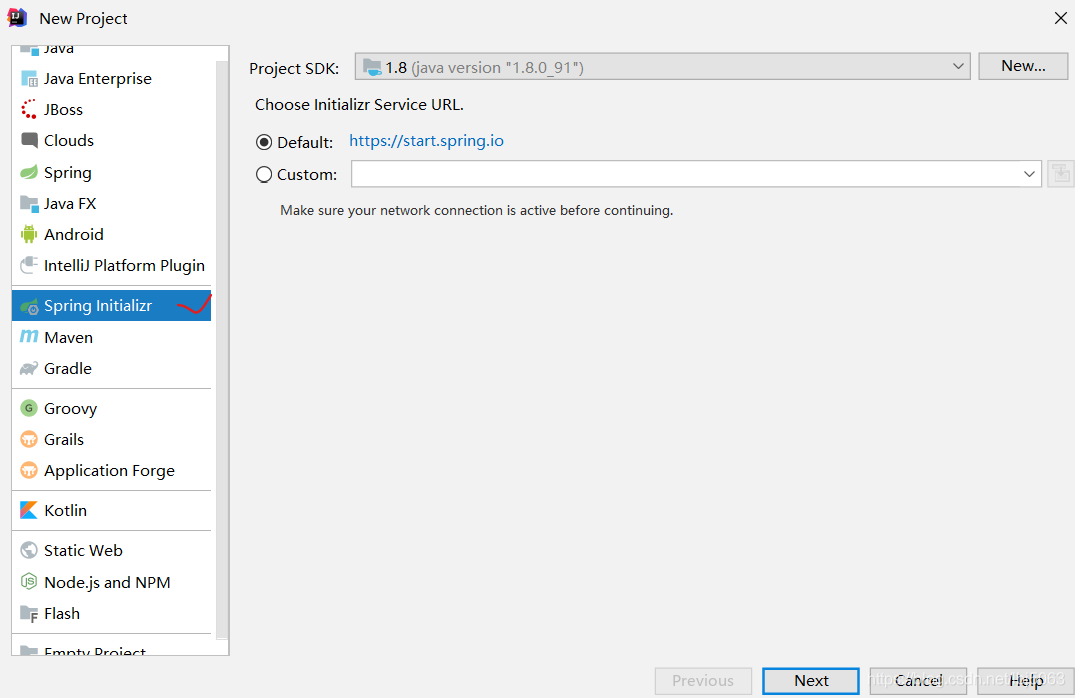Expand the Custom URL history dropdown arrow
This screenshot has width=1075, height=698.
[x=1029, y=174]
